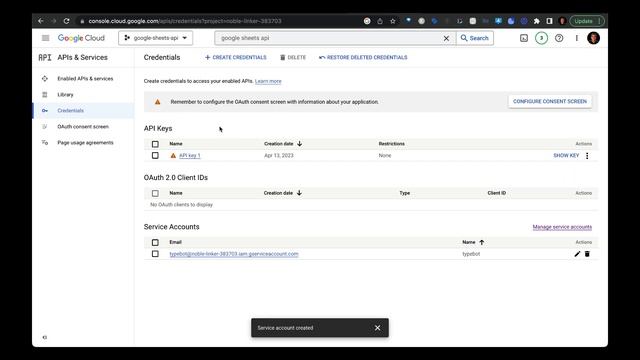Click the browser back arrow

[x=41, y=21]
